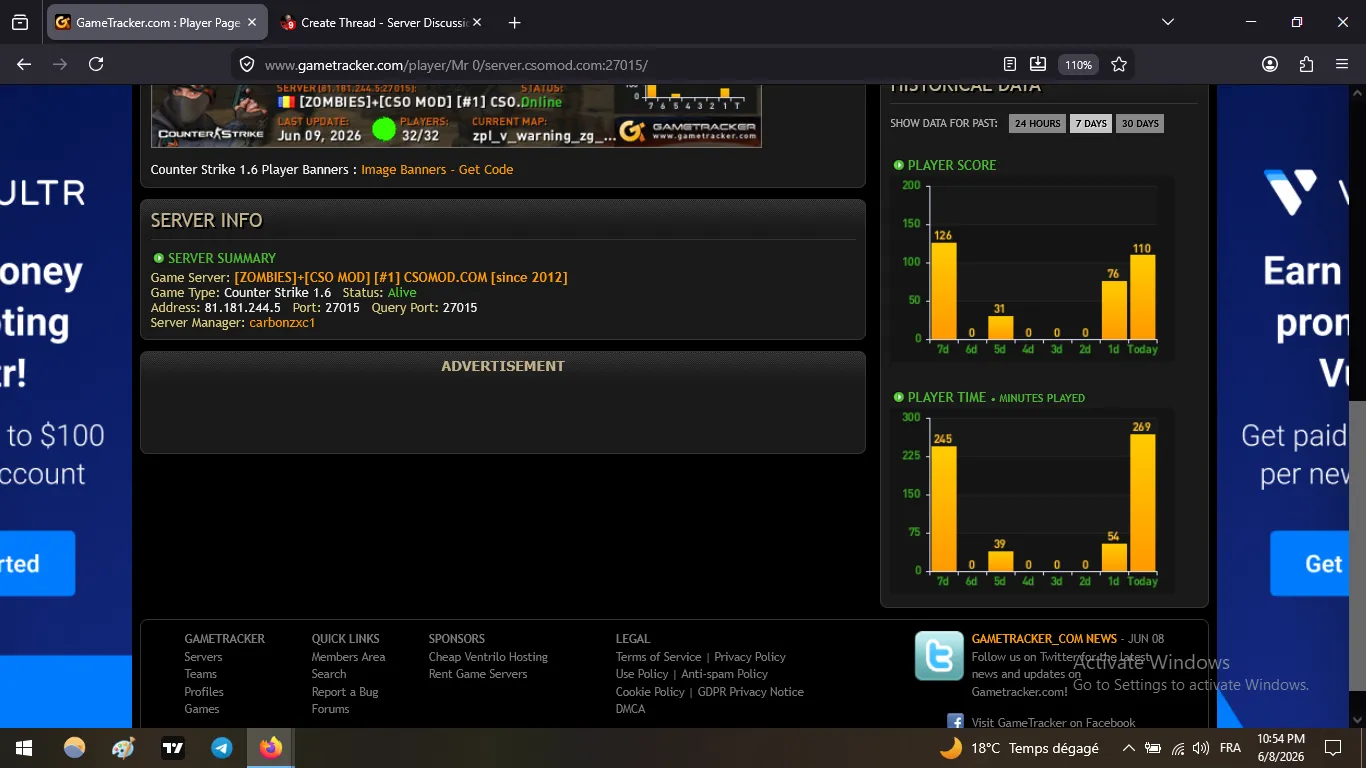1366x768 pixels.
Task: Open the volume control in system tray
Action: 1201,748
